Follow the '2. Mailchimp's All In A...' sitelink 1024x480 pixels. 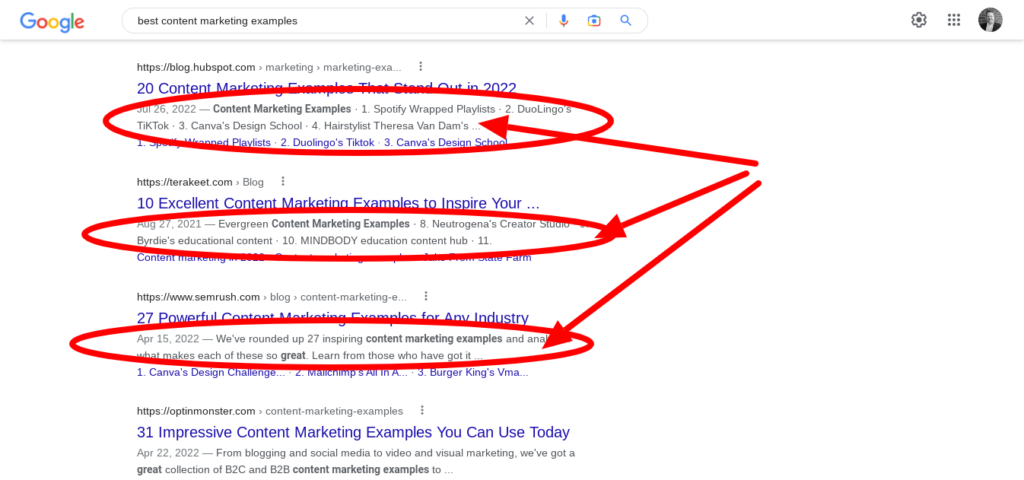coord(351,373)
